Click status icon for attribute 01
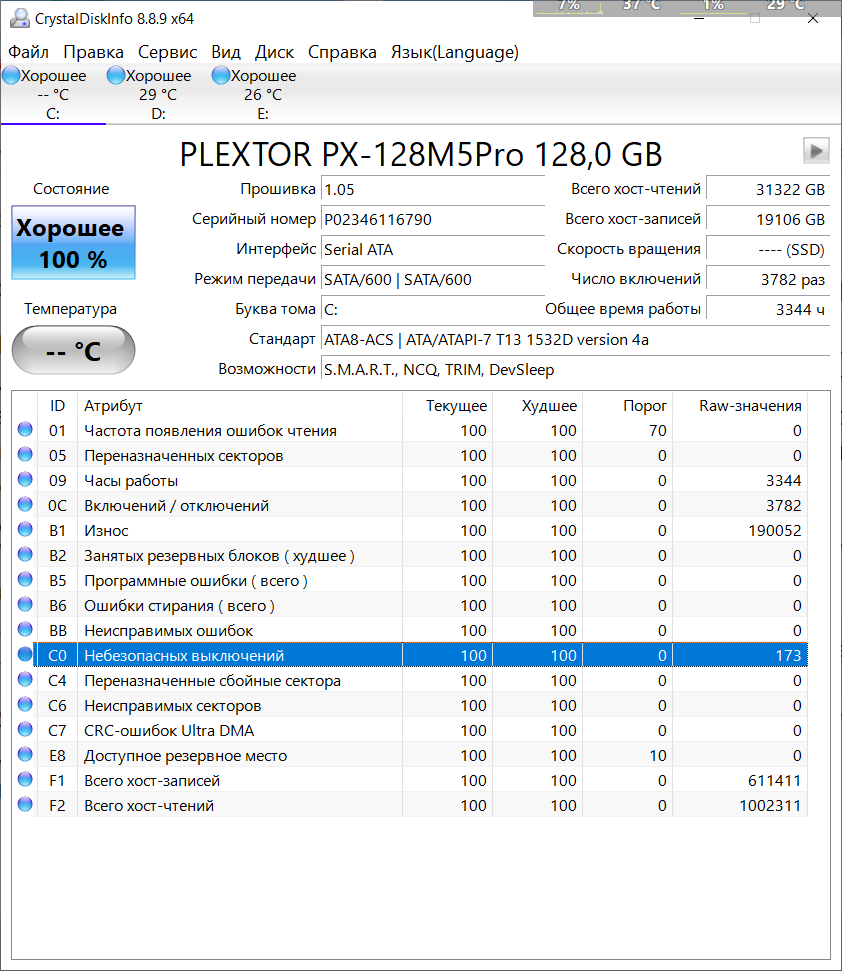842x971 pixels. tap(25, 429)
